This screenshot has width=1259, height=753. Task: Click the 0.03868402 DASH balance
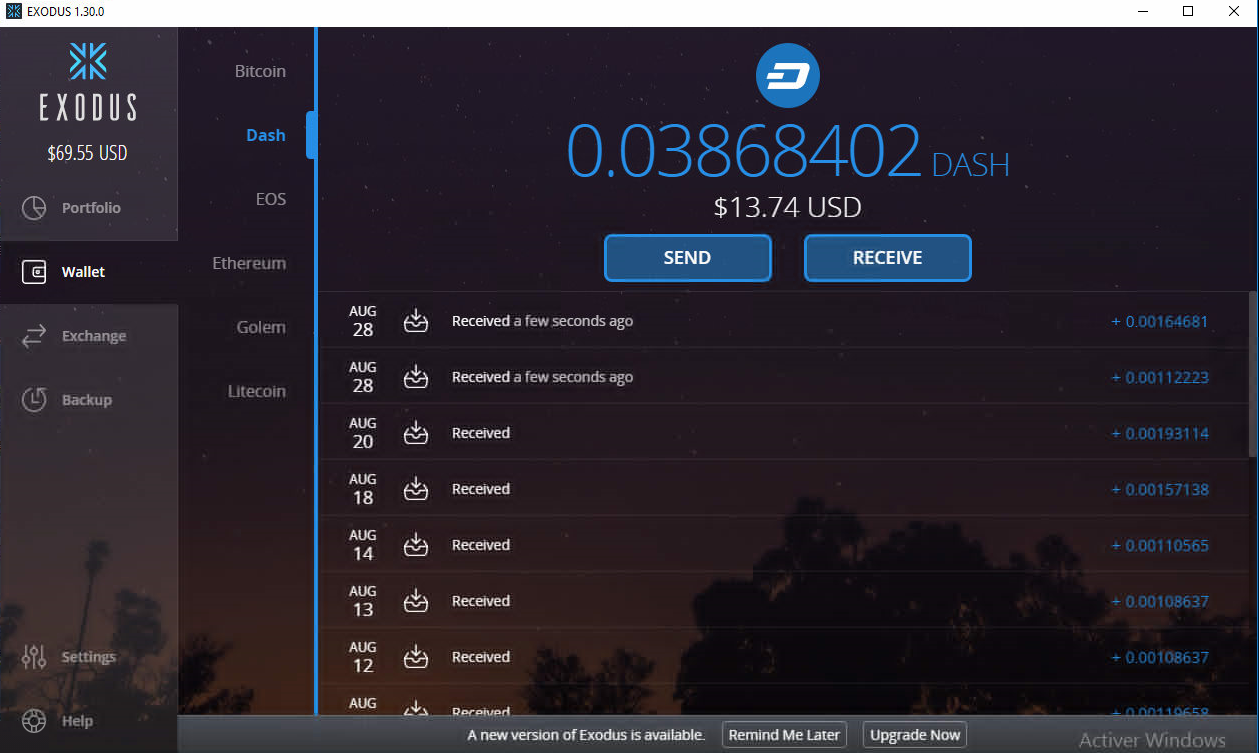(x=788, y=152)
